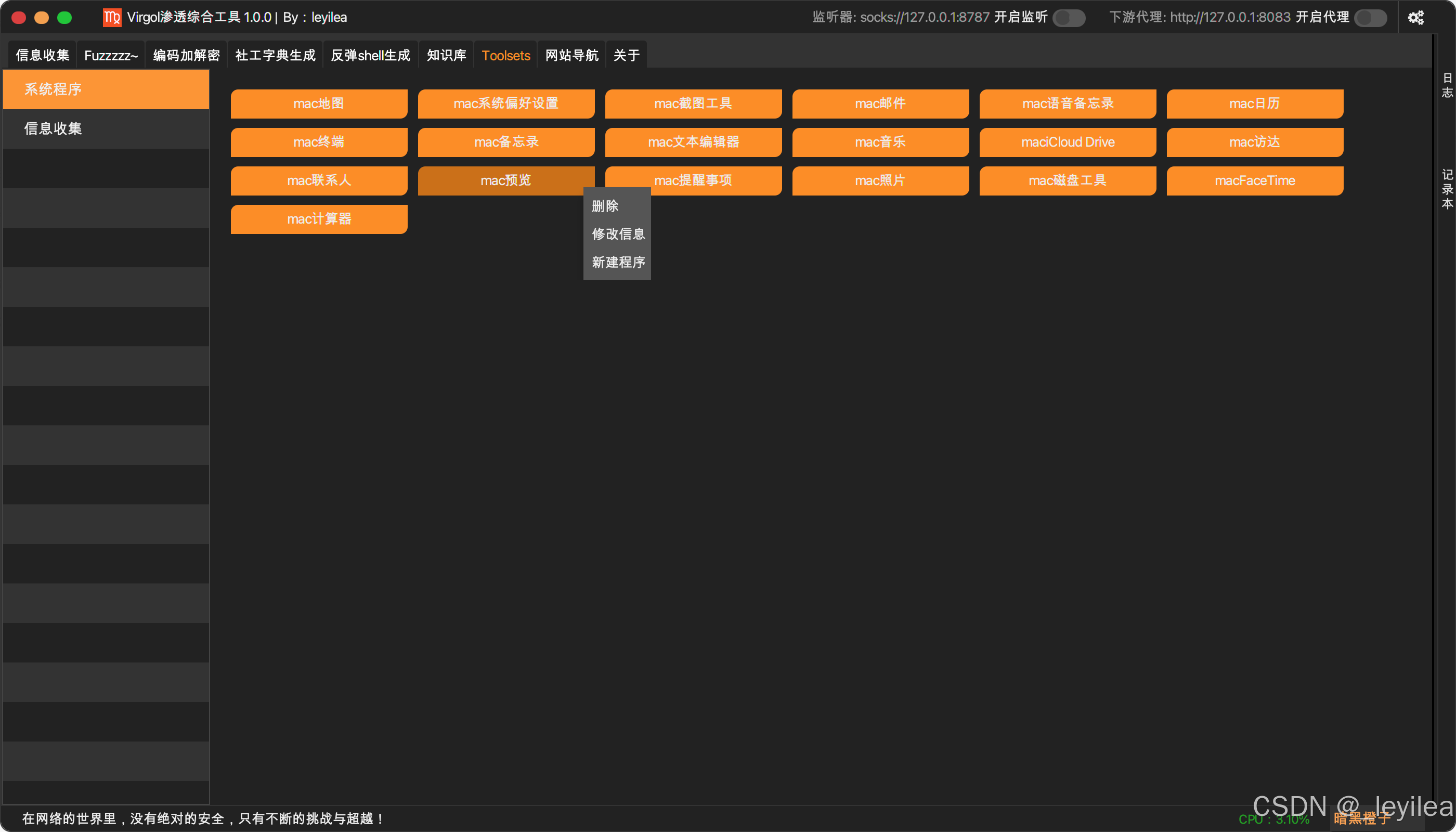Launch the mac终端 button
This screenshot has width=1456, height=832.
click(319, 142)
